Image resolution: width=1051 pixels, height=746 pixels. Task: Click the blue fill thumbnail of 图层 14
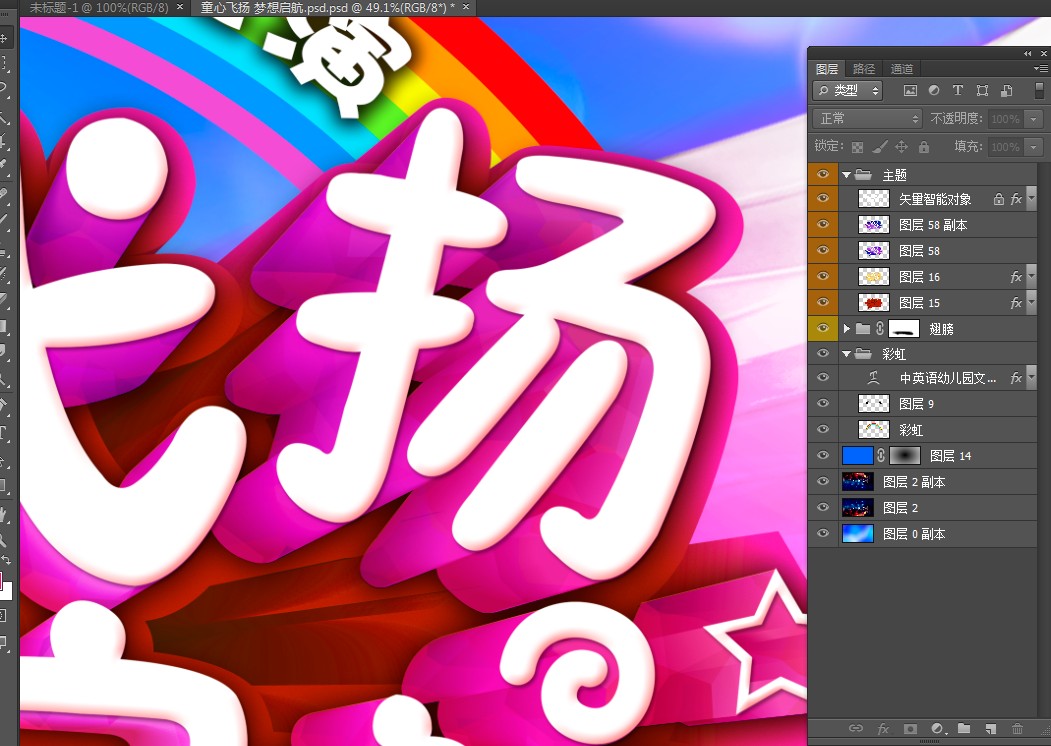(858, 456)
